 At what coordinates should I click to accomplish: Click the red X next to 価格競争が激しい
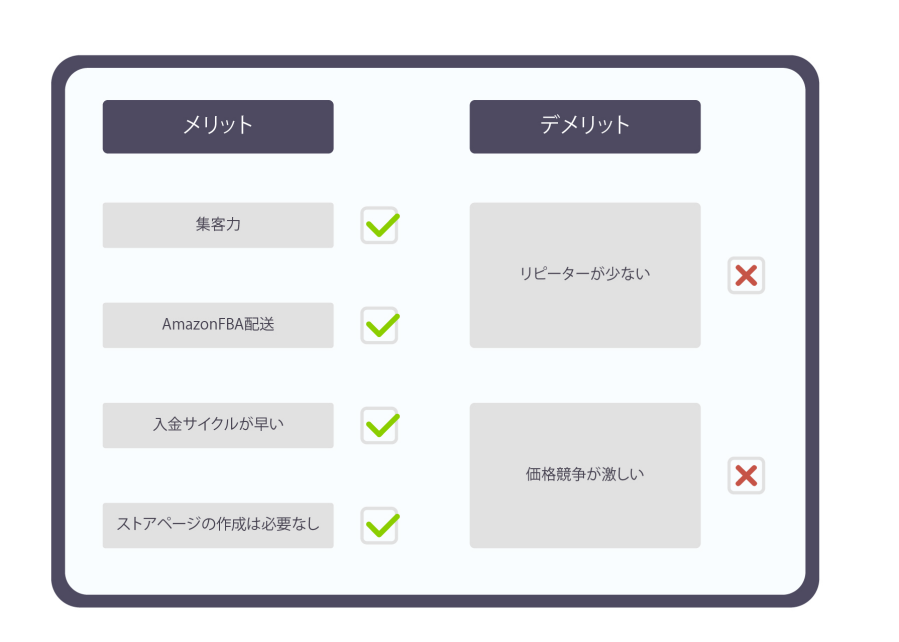pos(746,475)
